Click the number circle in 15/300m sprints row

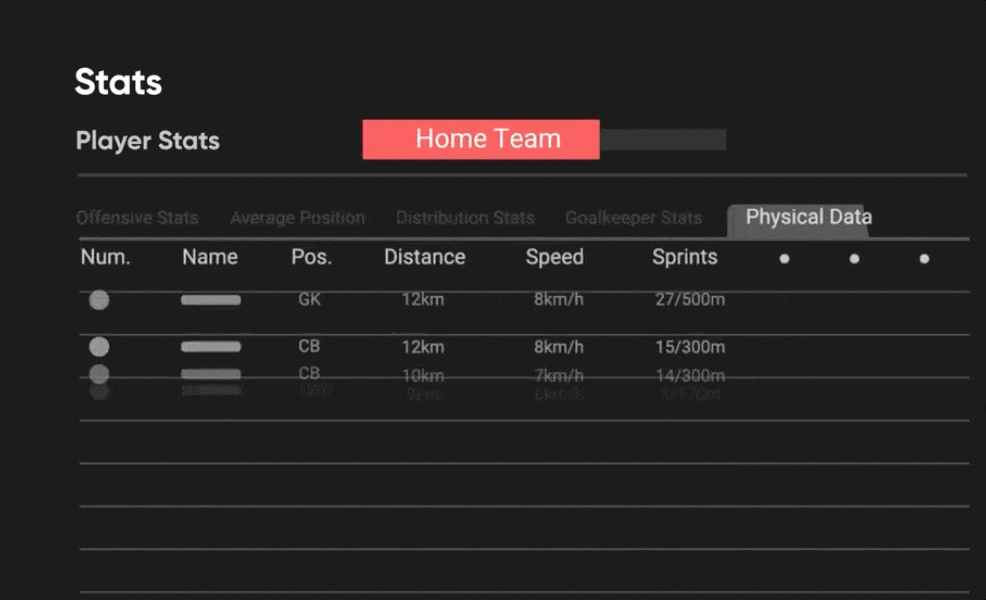[x=99, y=347]
